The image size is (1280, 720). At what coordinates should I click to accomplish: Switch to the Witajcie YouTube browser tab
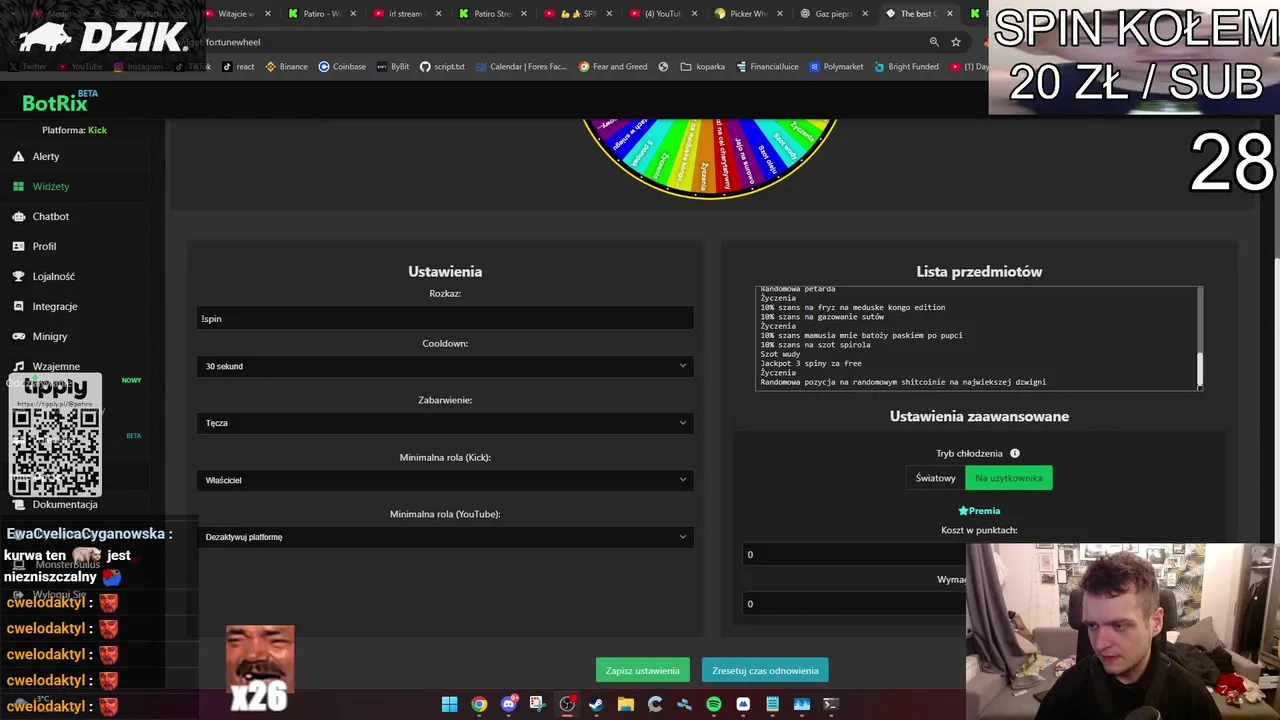238,14
